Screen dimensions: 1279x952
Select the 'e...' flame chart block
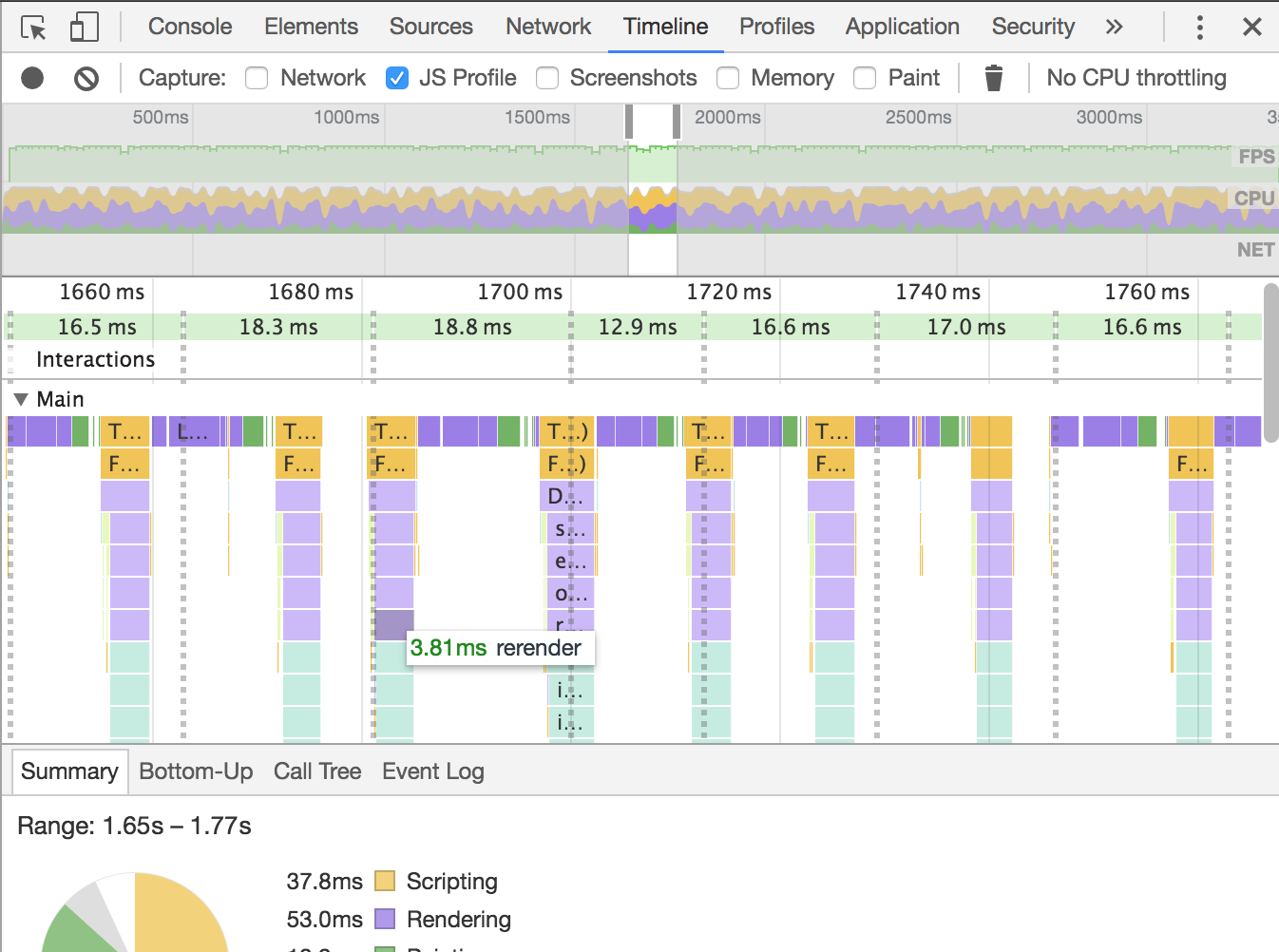point(568,561)
